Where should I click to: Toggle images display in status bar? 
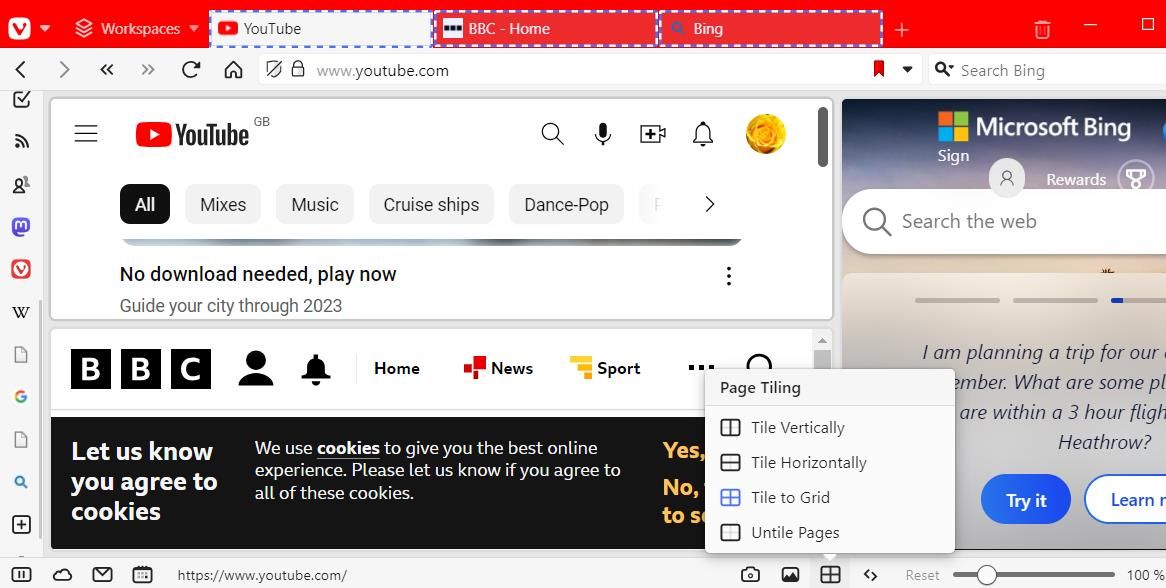(x=790, y=575)
